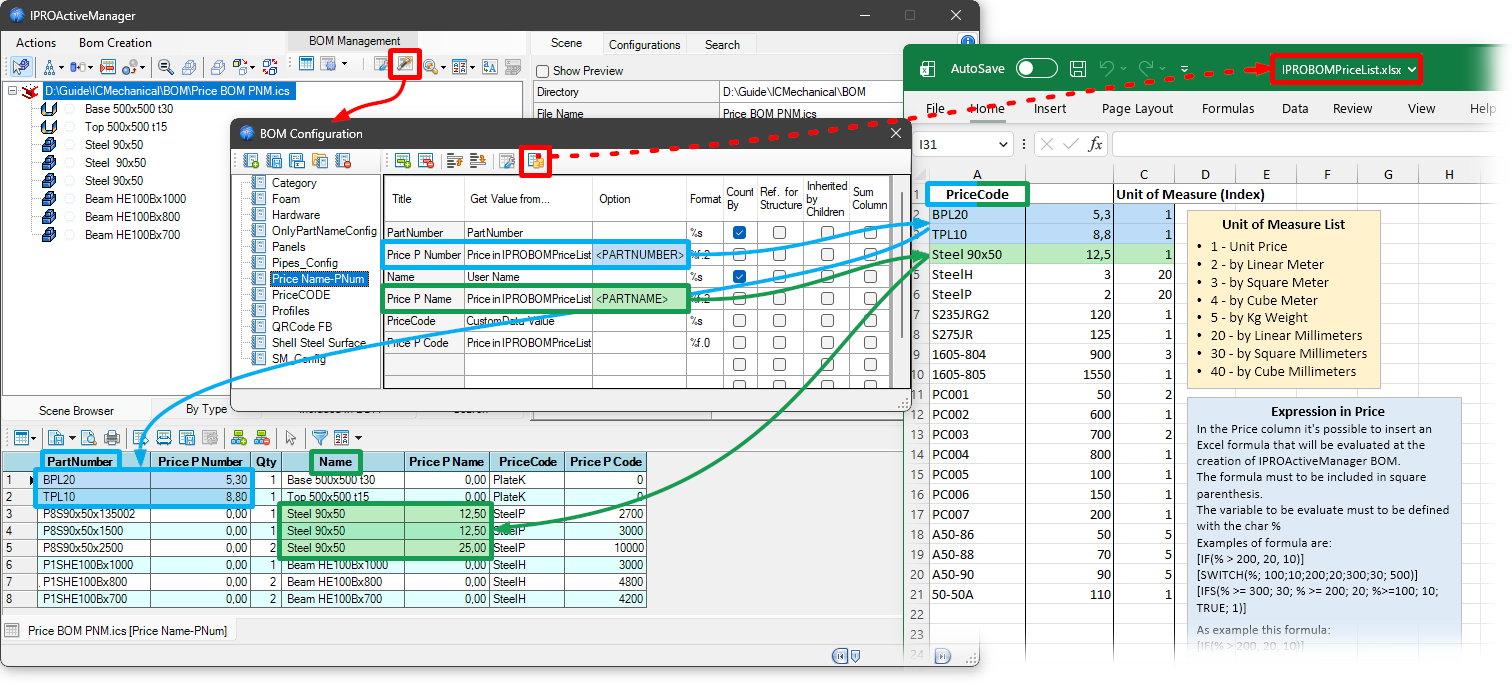Check Count By for the PartNumber row
This screenshot has width=1512, height=684.
(x=738, y=232)
